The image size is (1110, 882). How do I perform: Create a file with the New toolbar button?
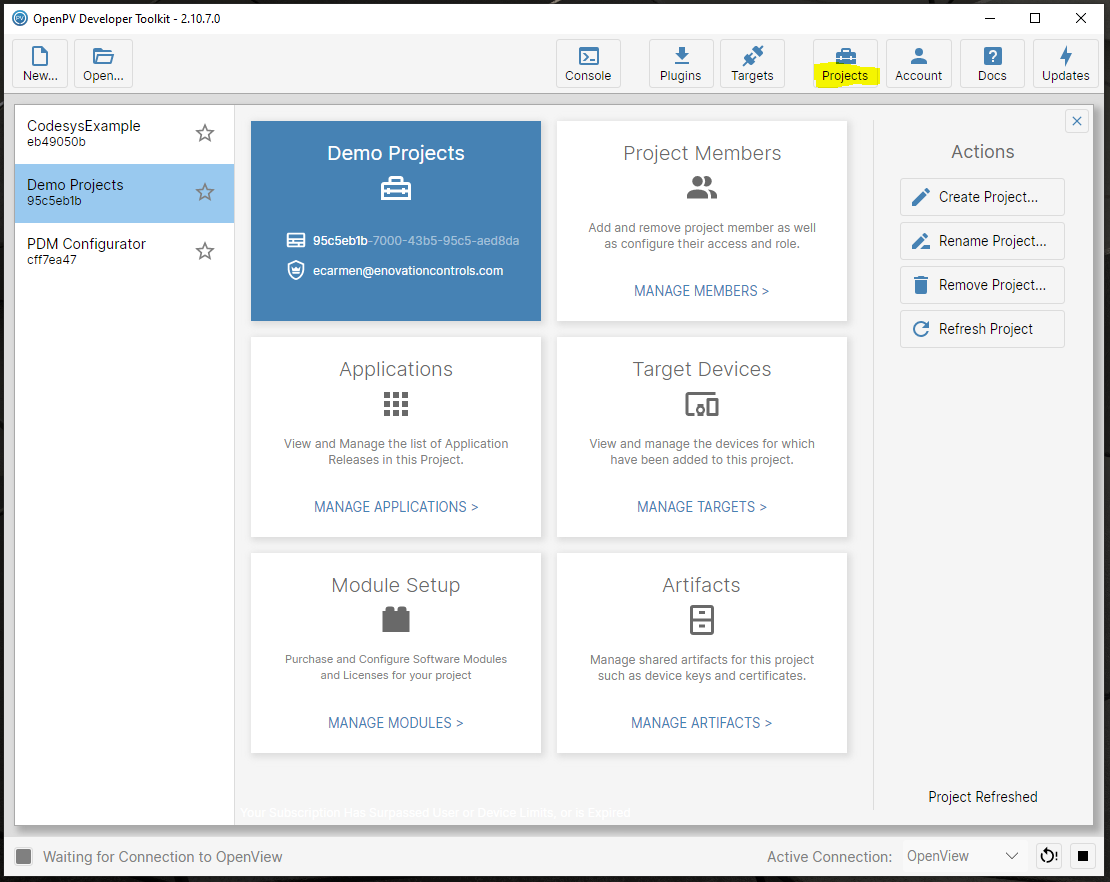(x=40, y=64)
